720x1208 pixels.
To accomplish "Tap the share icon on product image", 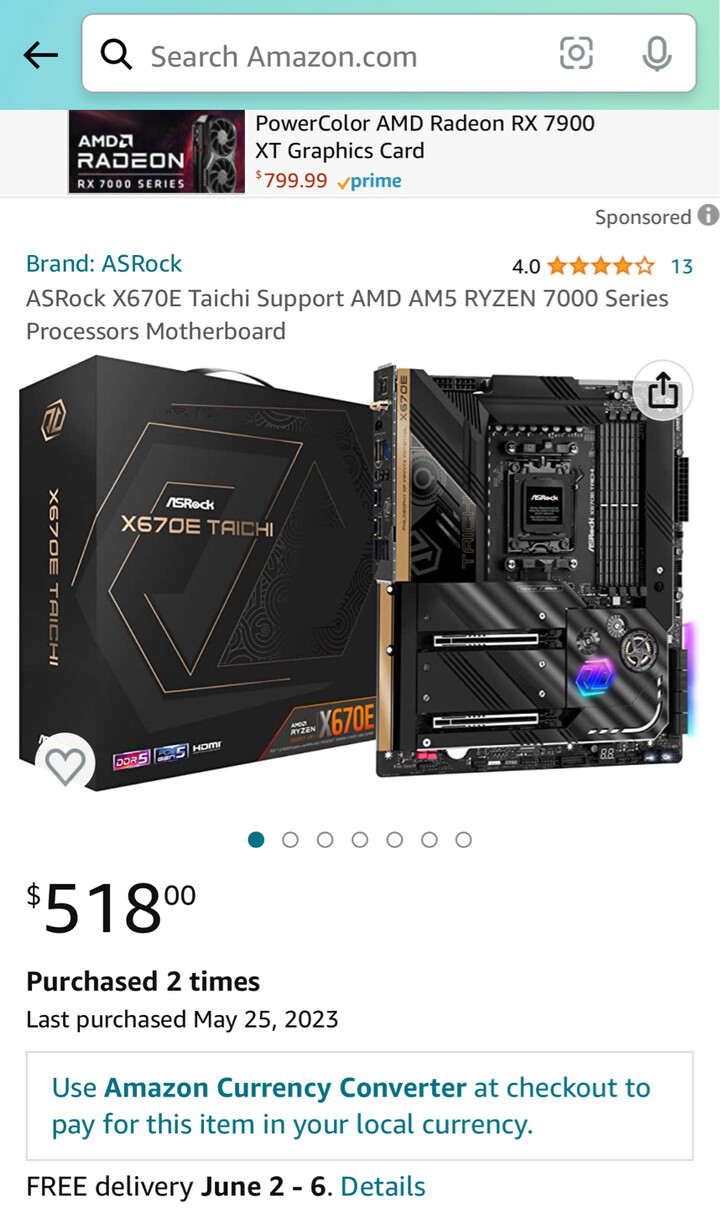I will tap(663, 390).
